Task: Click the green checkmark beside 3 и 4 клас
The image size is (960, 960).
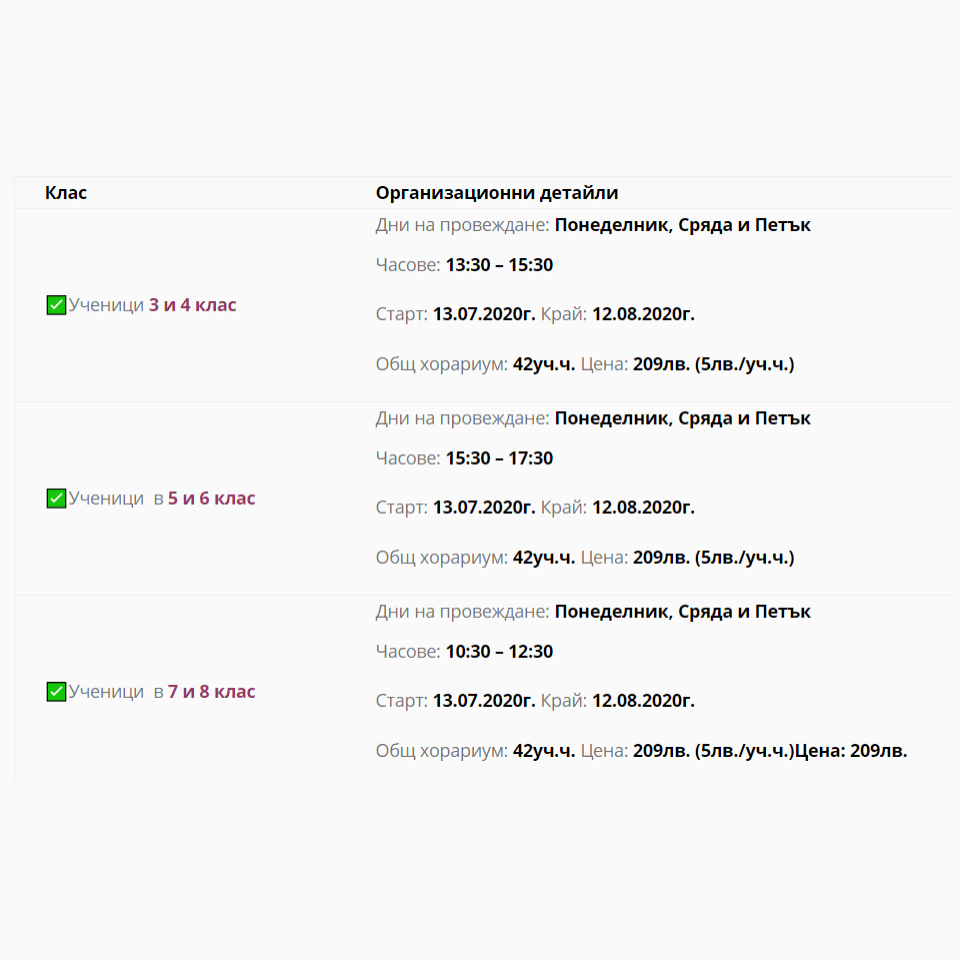Action: pos(56,305)
